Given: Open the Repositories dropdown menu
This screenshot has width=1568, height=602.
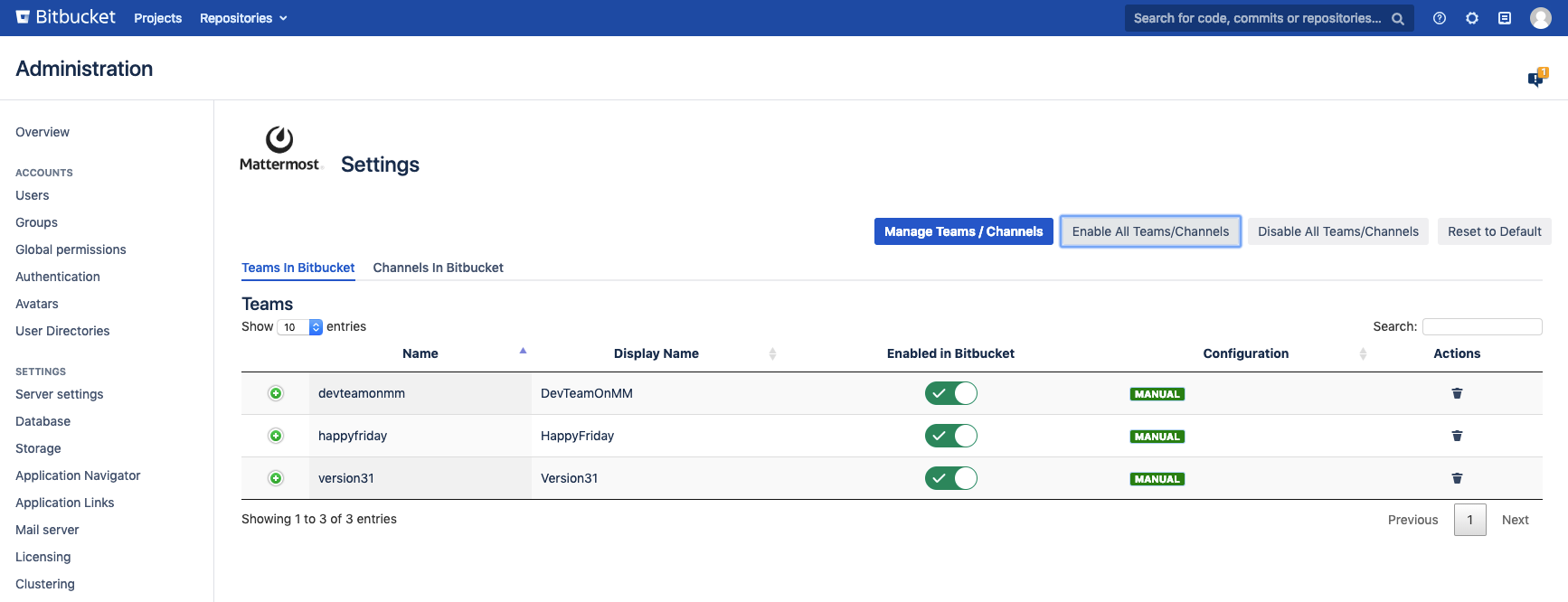Looking at the screenshot, I should point(243,18).
